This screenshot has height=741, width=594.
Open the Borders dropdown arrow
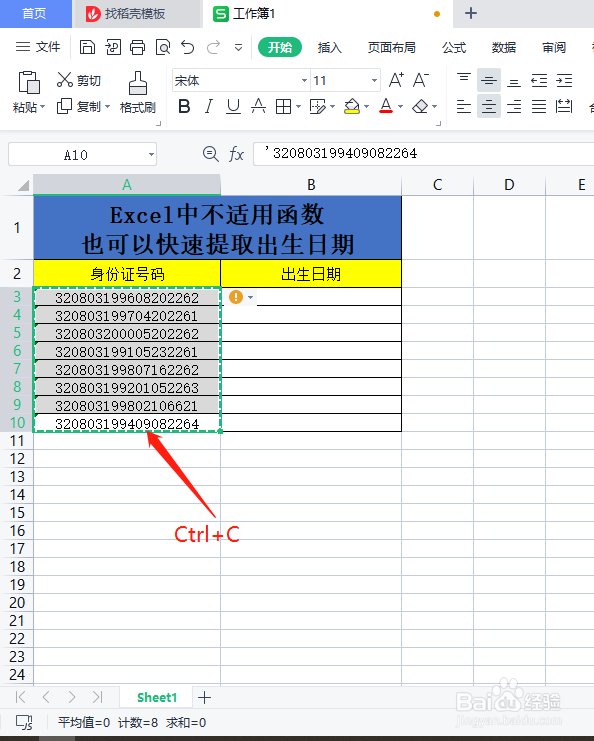(298, 107)
